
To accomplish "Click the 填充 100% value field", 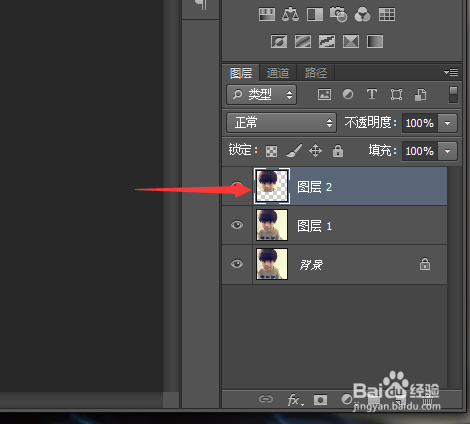I will coord(420,151).
